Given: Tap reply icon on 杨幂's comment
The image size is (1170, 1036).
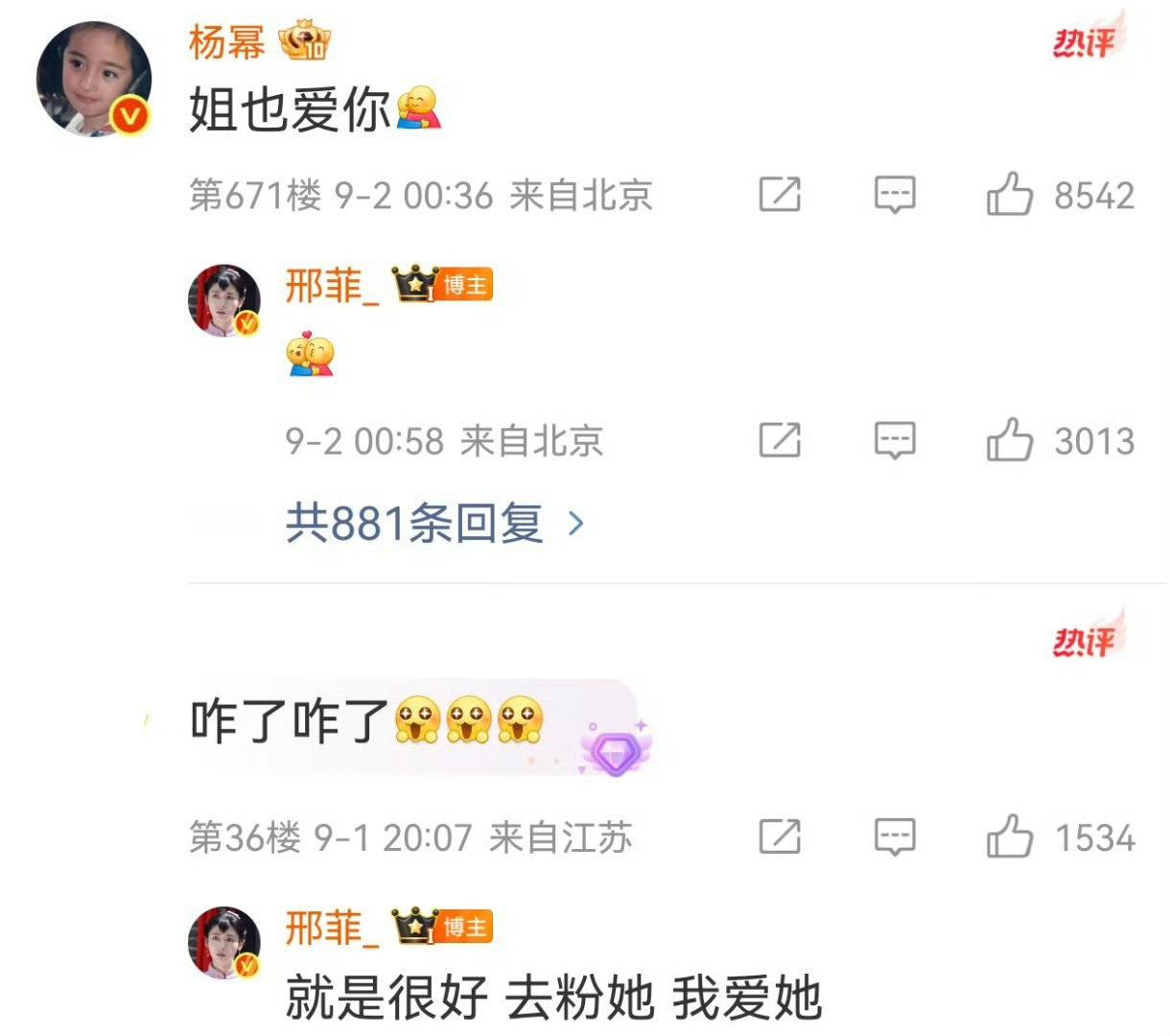Looking at the screenshot, I should click(895, 195).
